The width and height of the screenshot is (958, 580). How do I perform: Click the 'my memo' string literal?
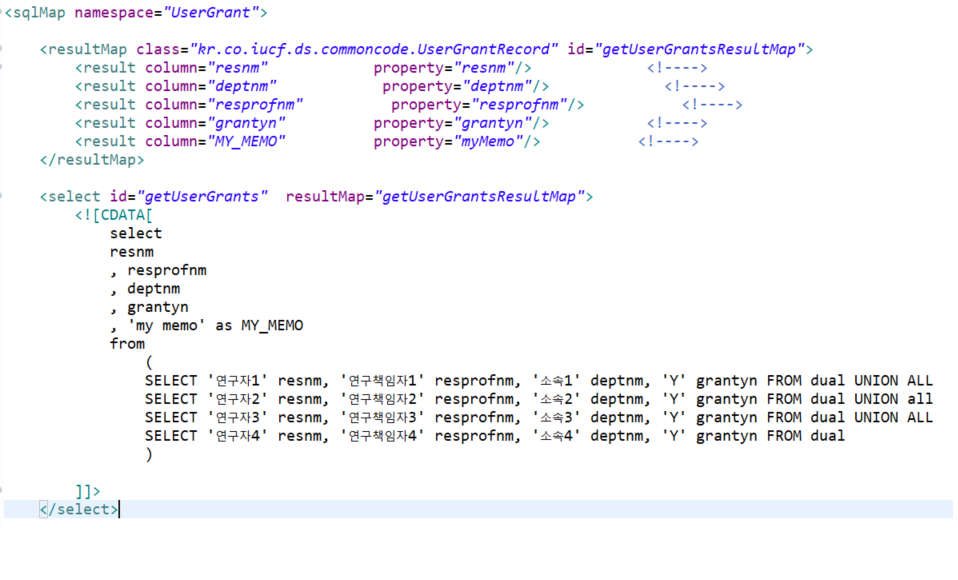[x=167, y=325]
